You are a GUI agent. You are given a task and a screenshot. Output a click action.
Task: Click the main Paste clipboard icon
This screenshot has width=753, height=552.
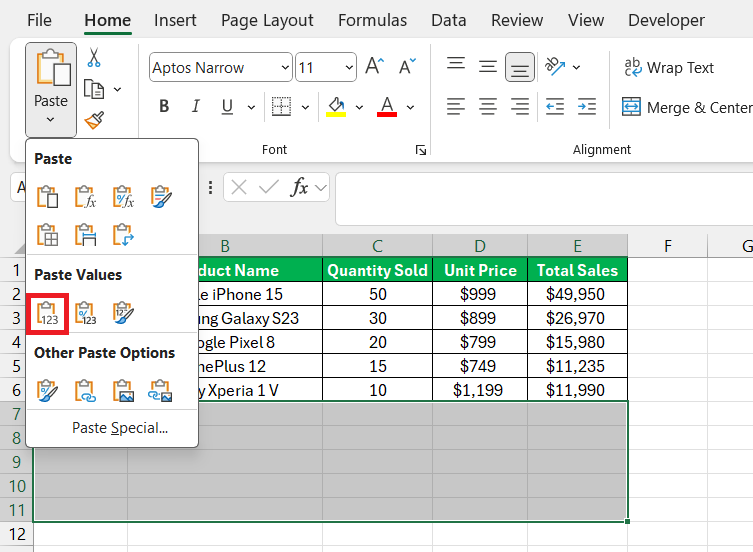53,68
